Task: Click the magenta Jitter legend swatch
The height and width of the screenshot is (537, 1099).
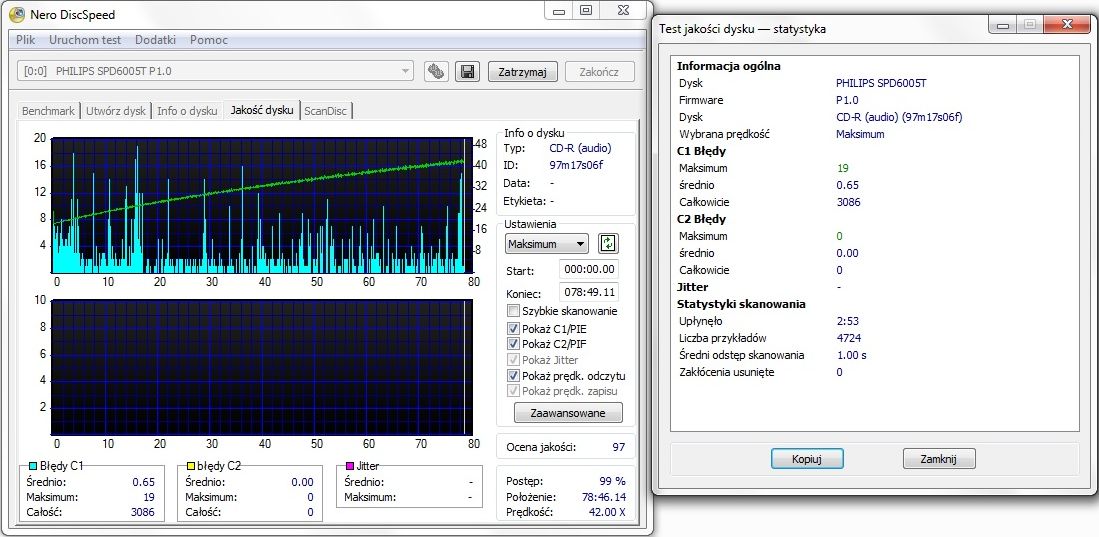Action: pyautogui.click(x=349, y=465)
